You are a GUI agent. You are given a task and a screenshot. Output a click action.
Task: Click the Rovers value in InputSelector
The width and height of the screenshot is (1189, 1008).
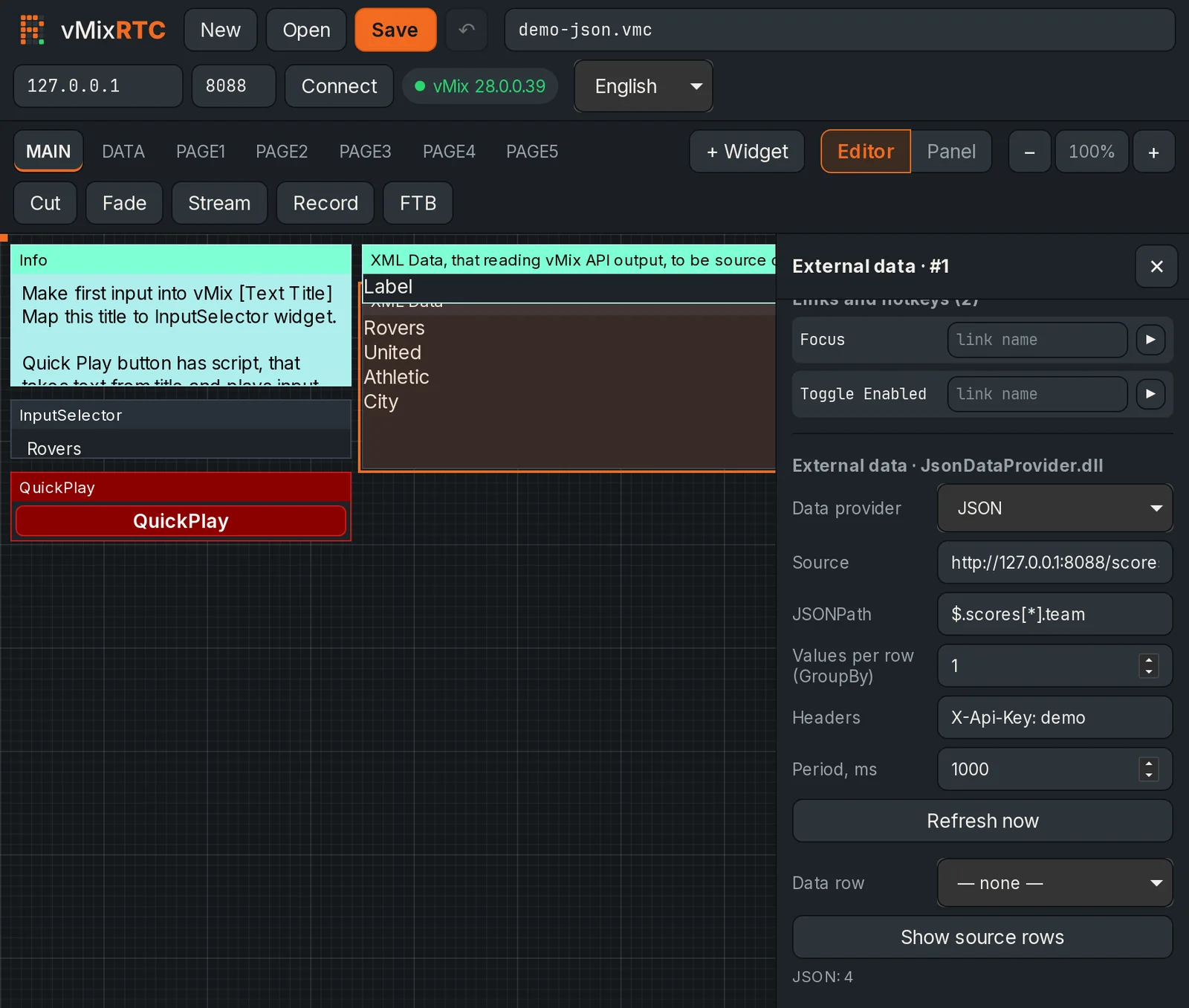(x=54, y=449)
